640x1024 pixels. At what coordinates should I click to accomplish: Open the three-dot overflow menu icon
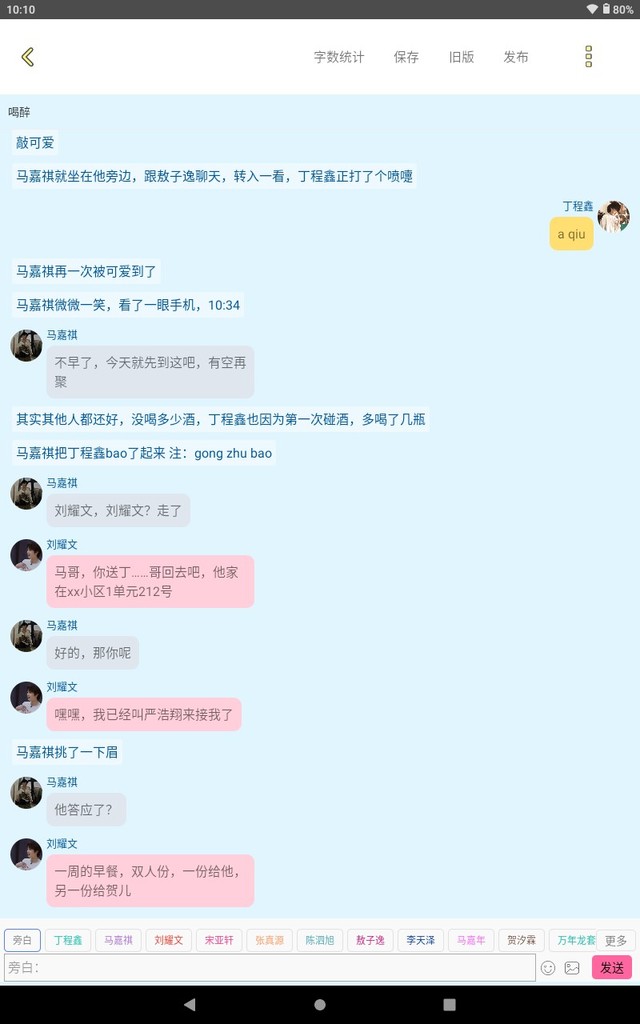588,57
